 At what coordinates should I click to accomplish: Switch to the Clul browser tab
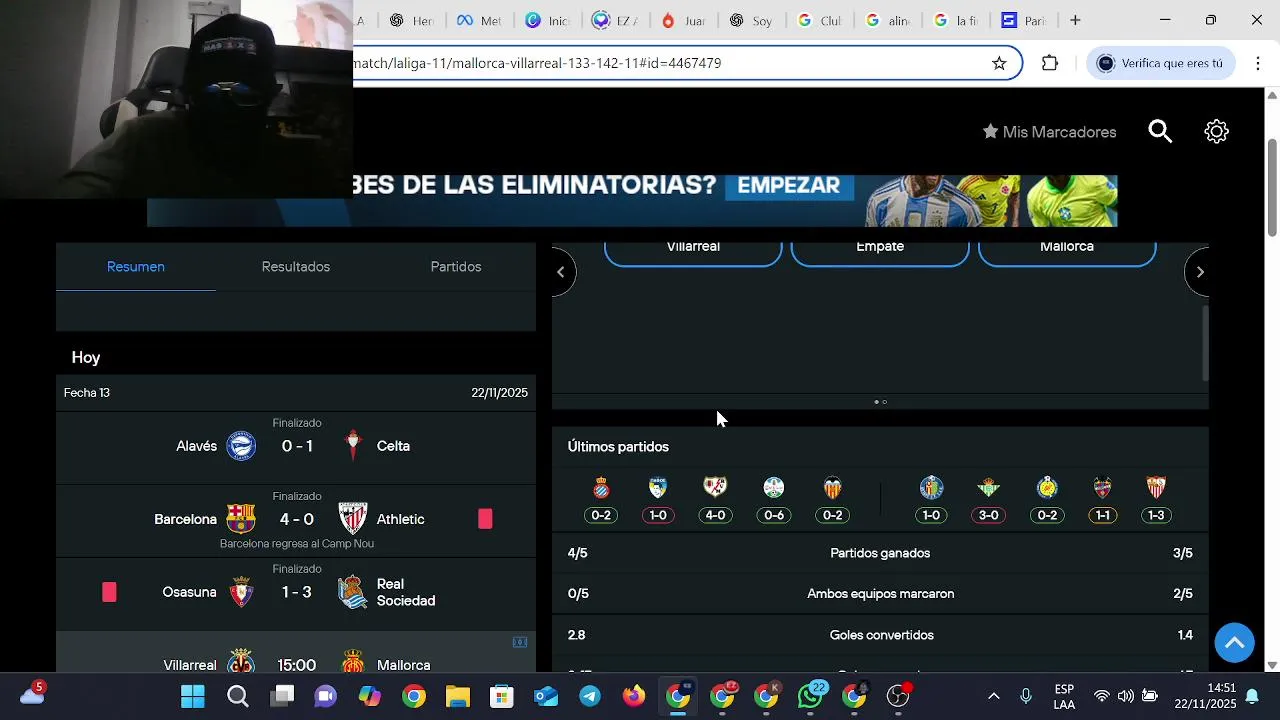click(819, 20)
